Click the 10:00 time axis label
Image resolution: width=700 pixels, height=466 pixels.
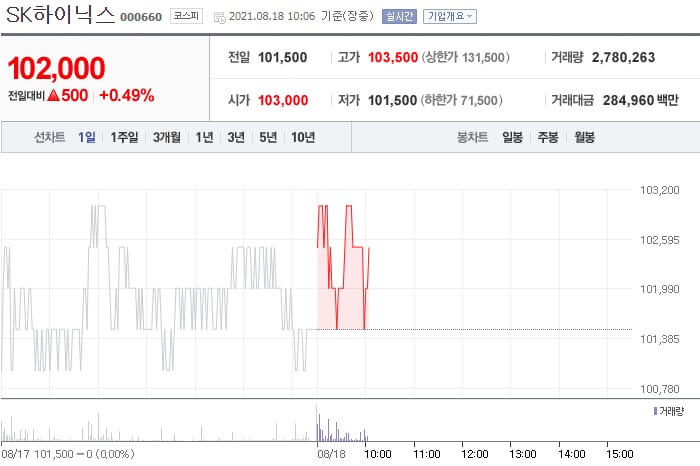click(x=378, y=454)
